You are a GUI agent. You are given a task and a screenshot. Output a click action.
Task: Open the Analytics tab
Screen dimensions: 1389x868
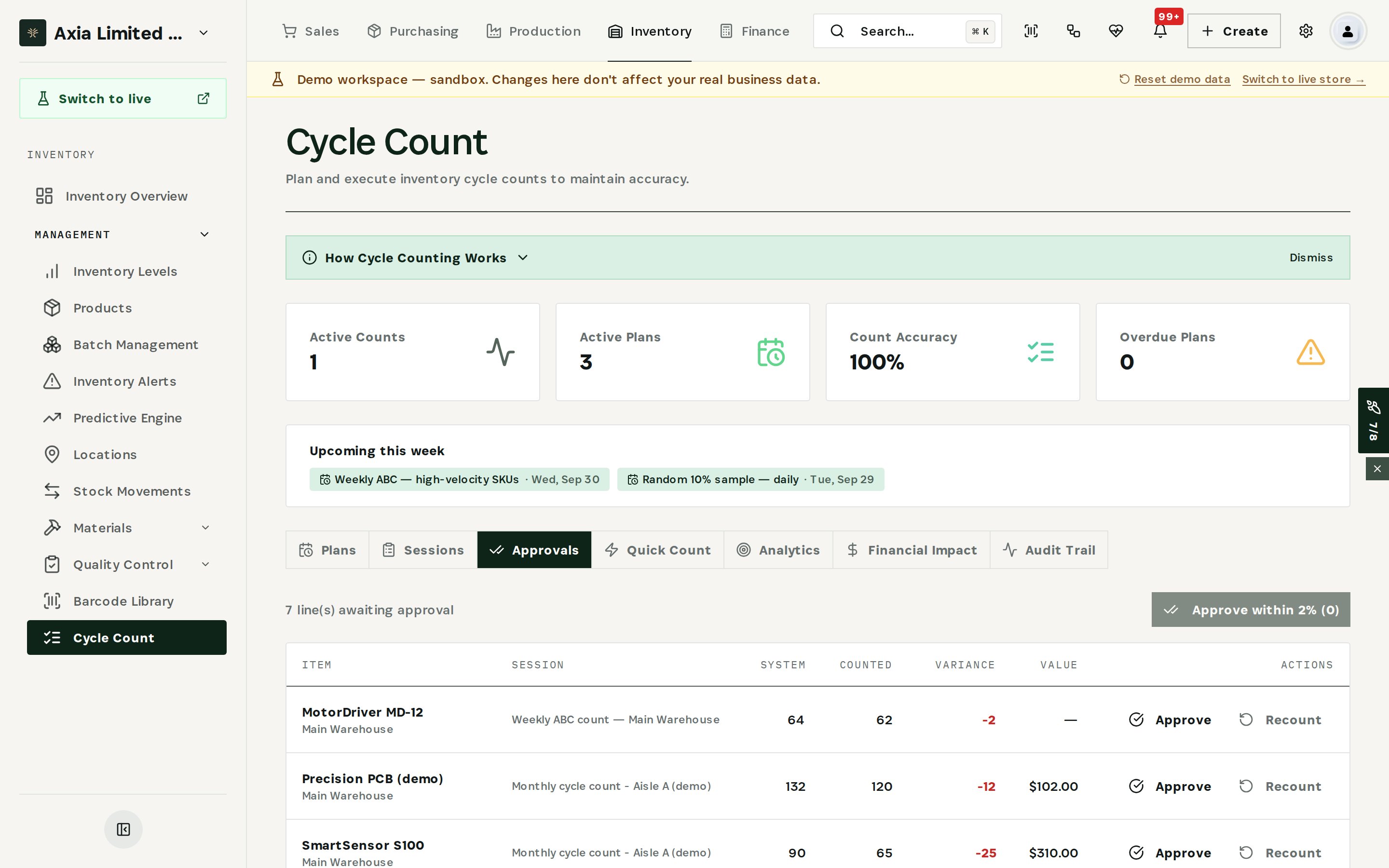pos(778,550)
